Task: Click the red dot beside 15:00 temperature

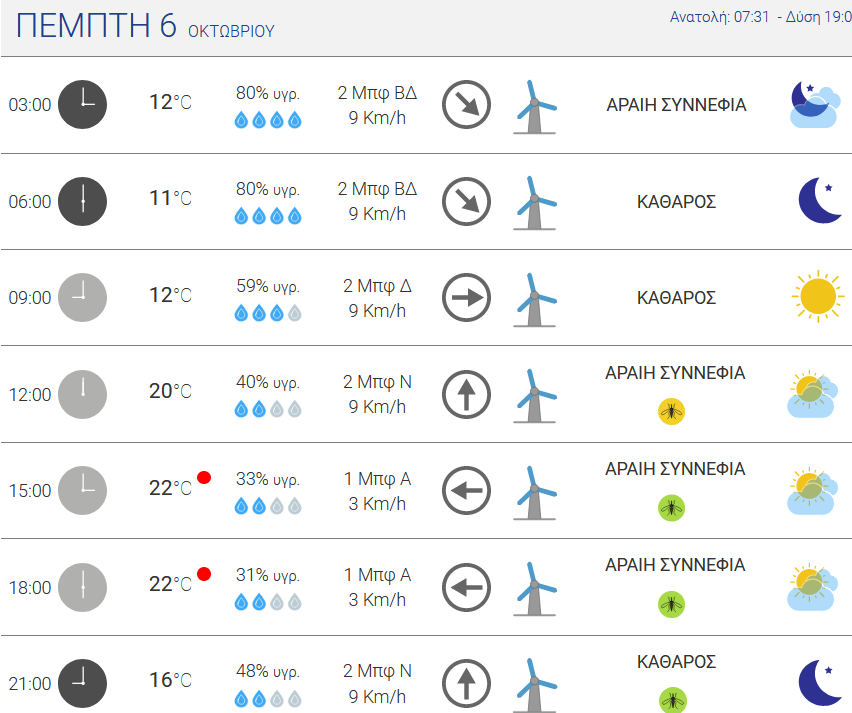Action: coord(204,478)
